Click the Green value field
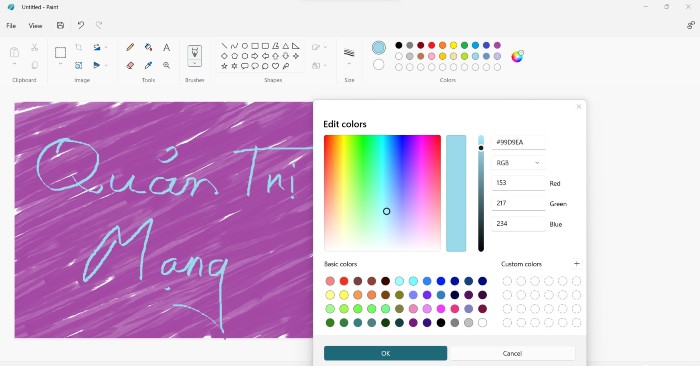The width and height of the screenshot is (700, 366). 518,204
